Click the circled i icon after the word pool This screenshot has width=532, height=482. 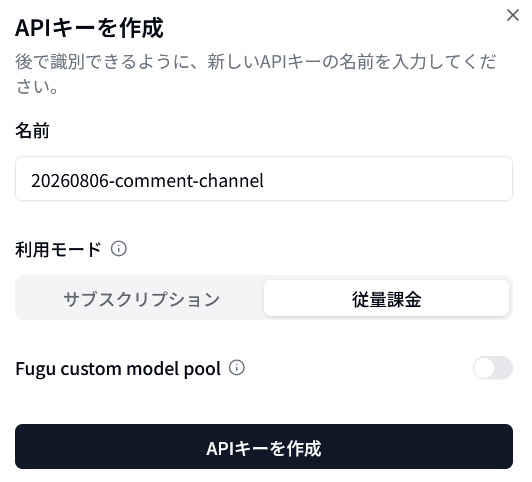coord(236,367)
